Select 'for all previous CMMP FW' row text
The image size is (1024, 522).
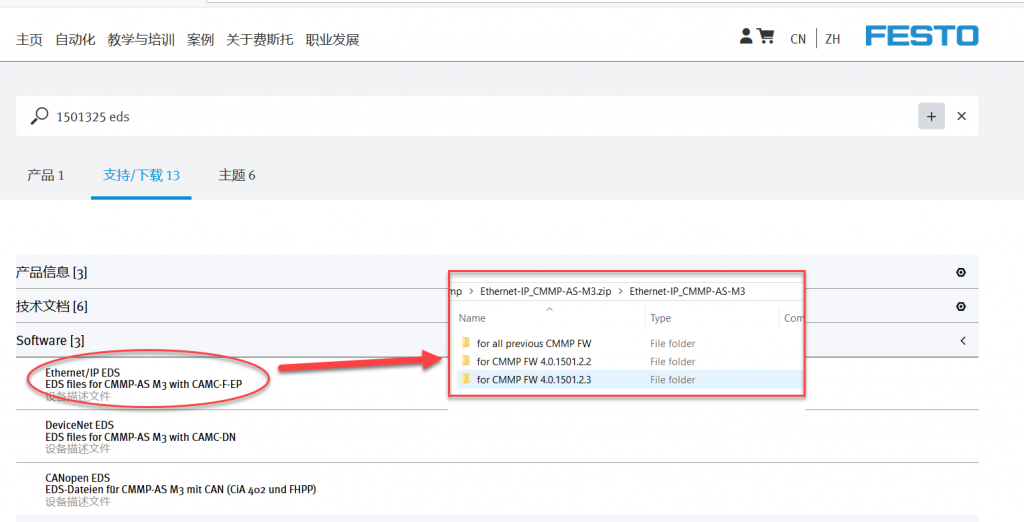534,343
